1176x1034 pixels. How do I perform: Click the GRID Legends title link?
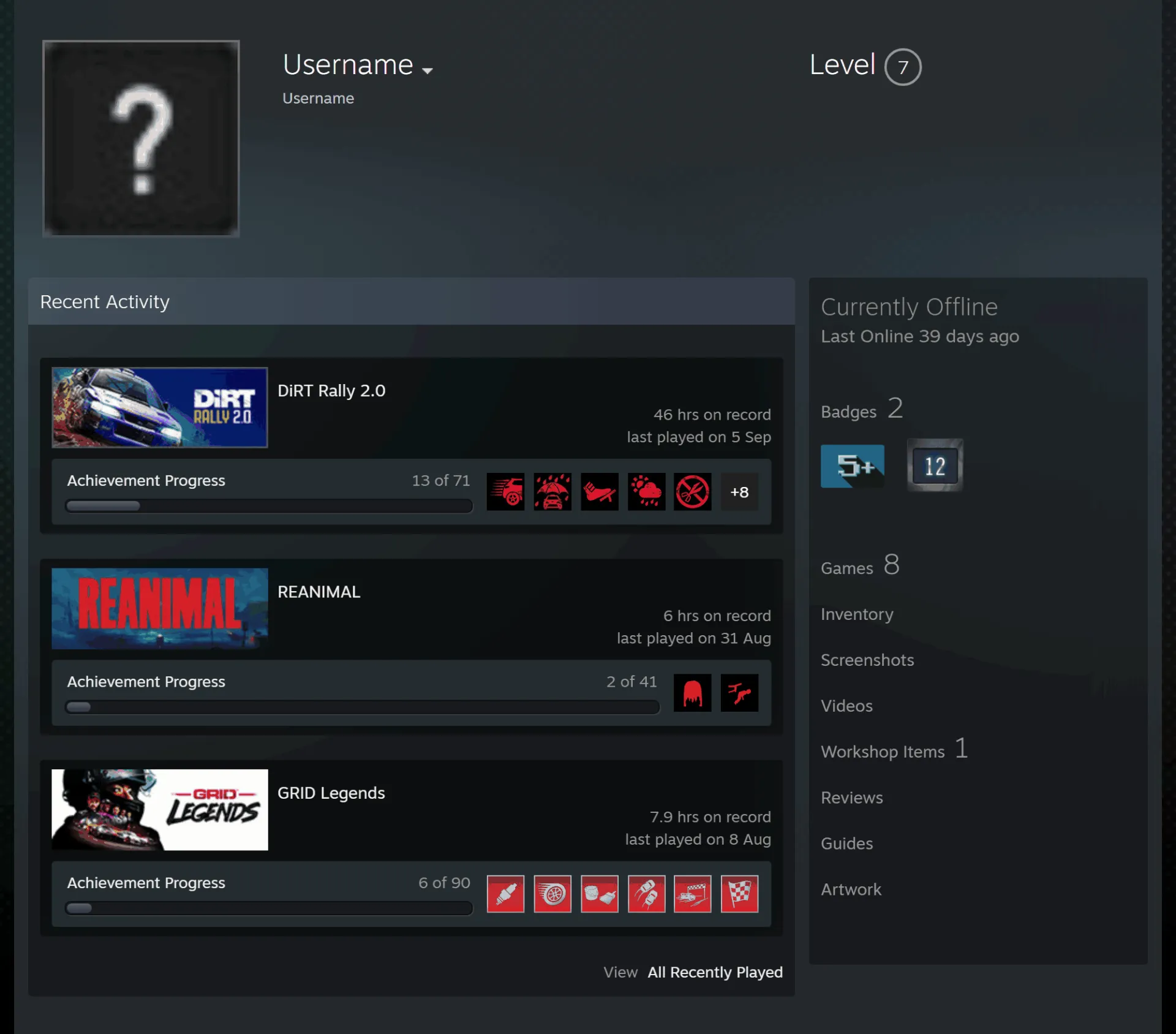pos(331,793)
